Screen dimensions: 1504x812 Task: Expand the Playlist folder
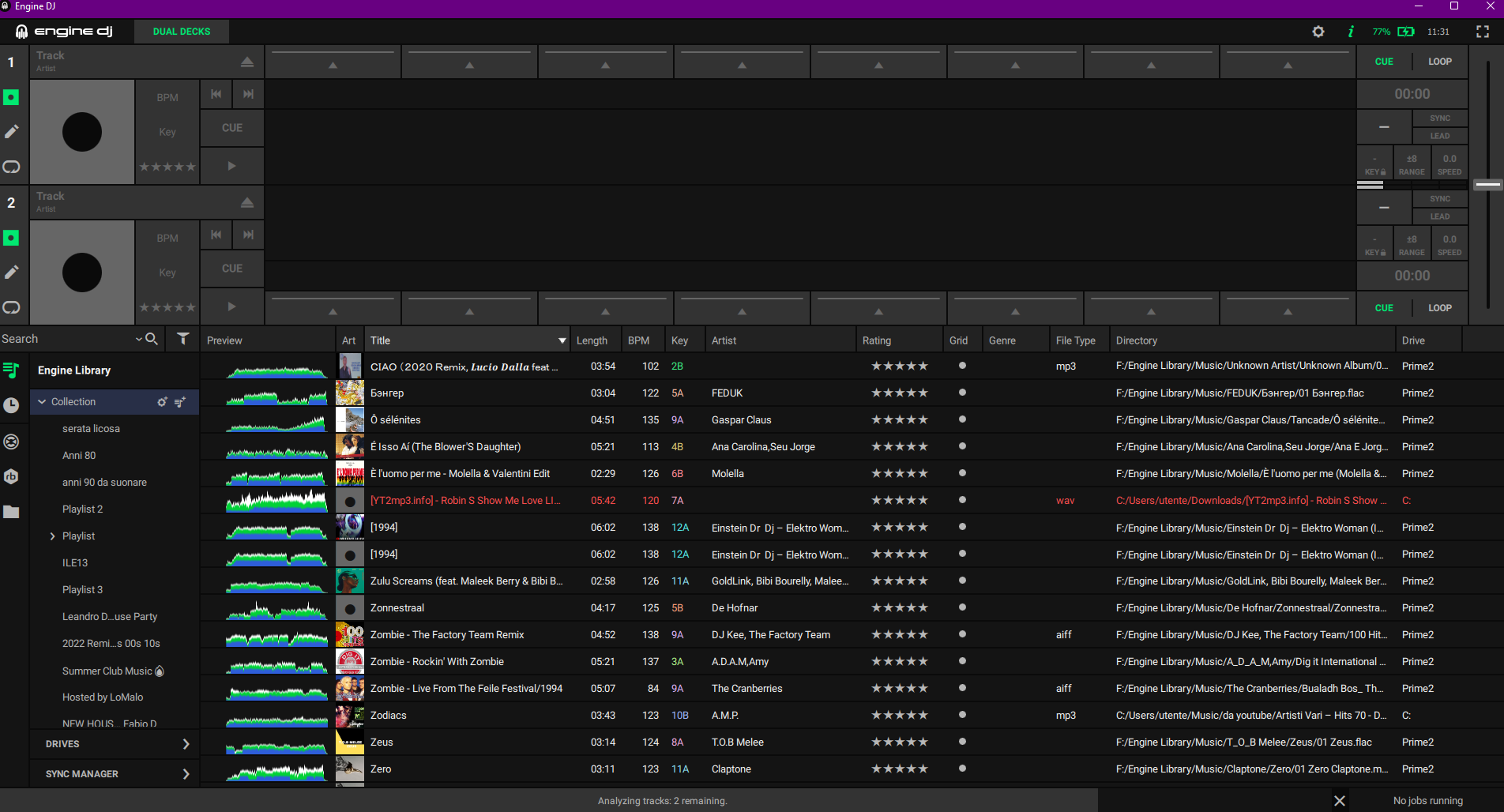click(52, 536)
